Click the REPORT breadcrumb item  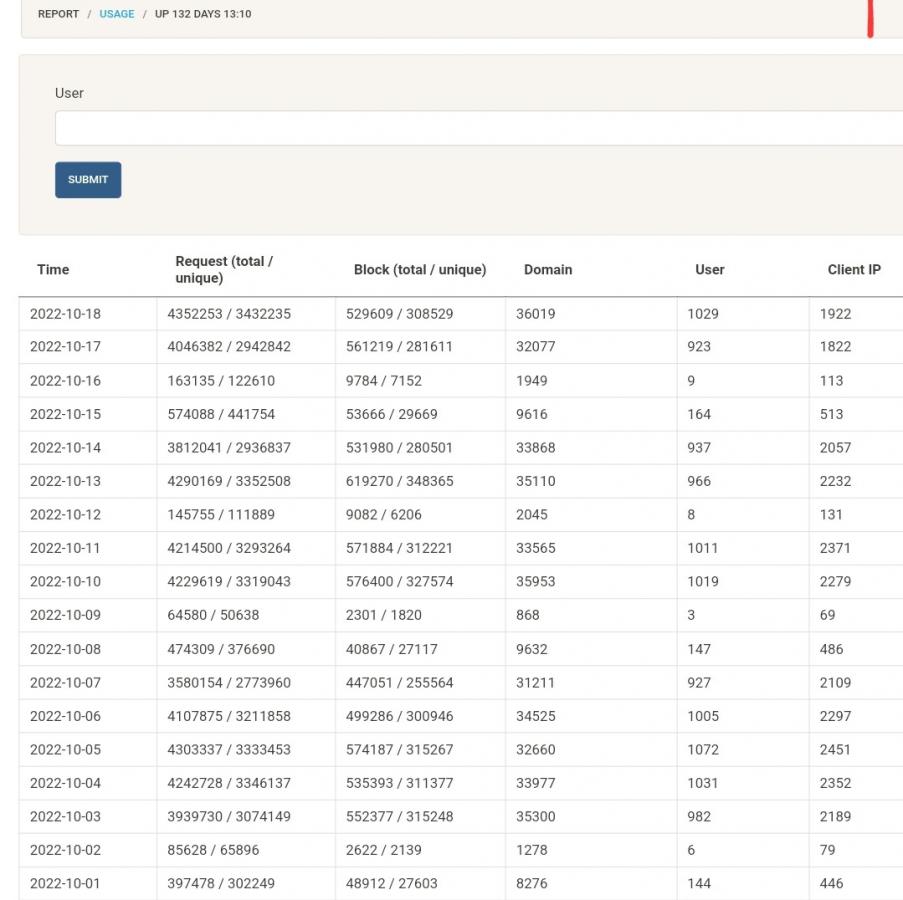point(58,14)
